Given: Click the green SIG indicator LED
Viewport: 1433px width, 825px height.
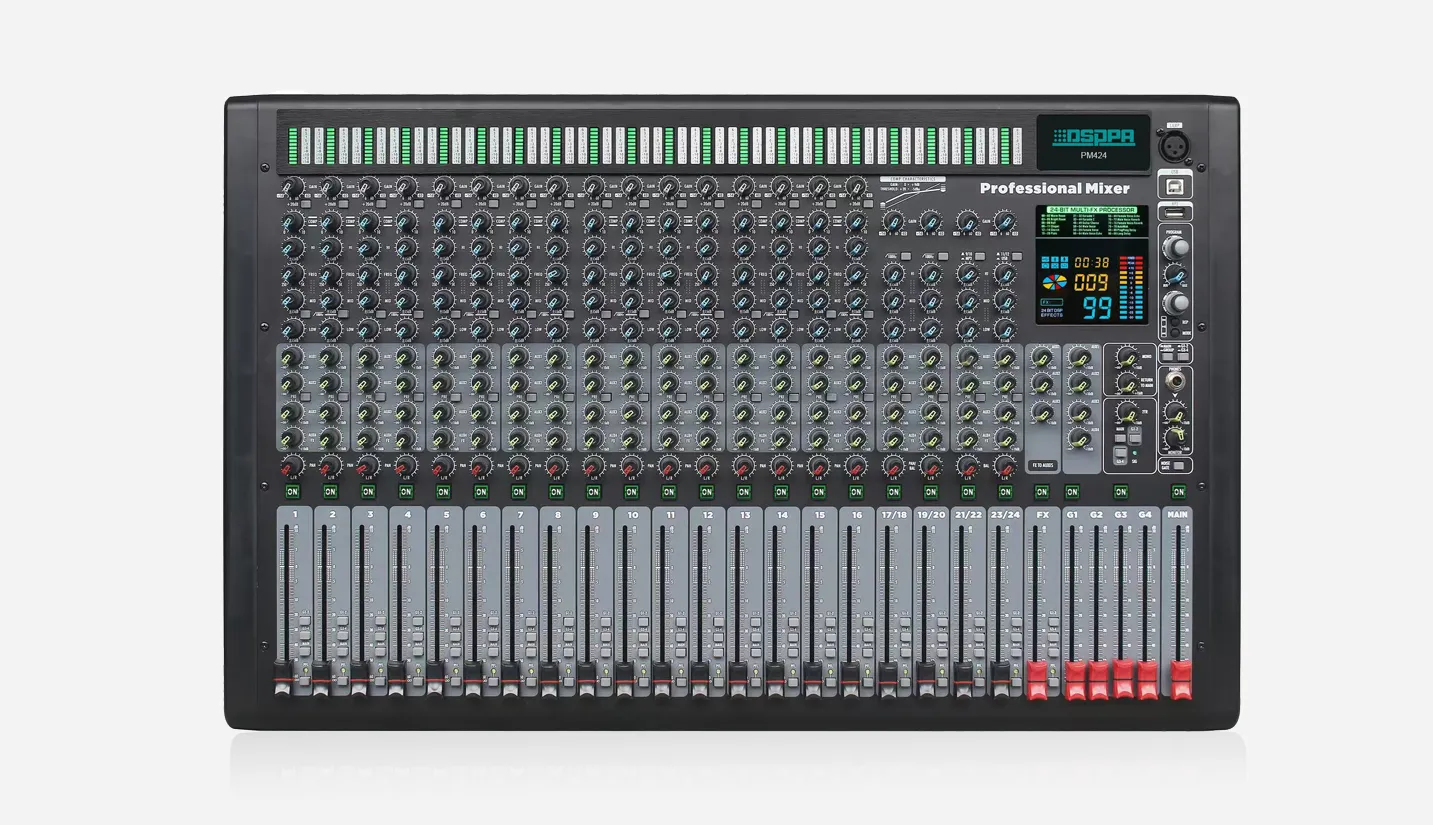Looking at the screenshot, I should click(1135, 452).
